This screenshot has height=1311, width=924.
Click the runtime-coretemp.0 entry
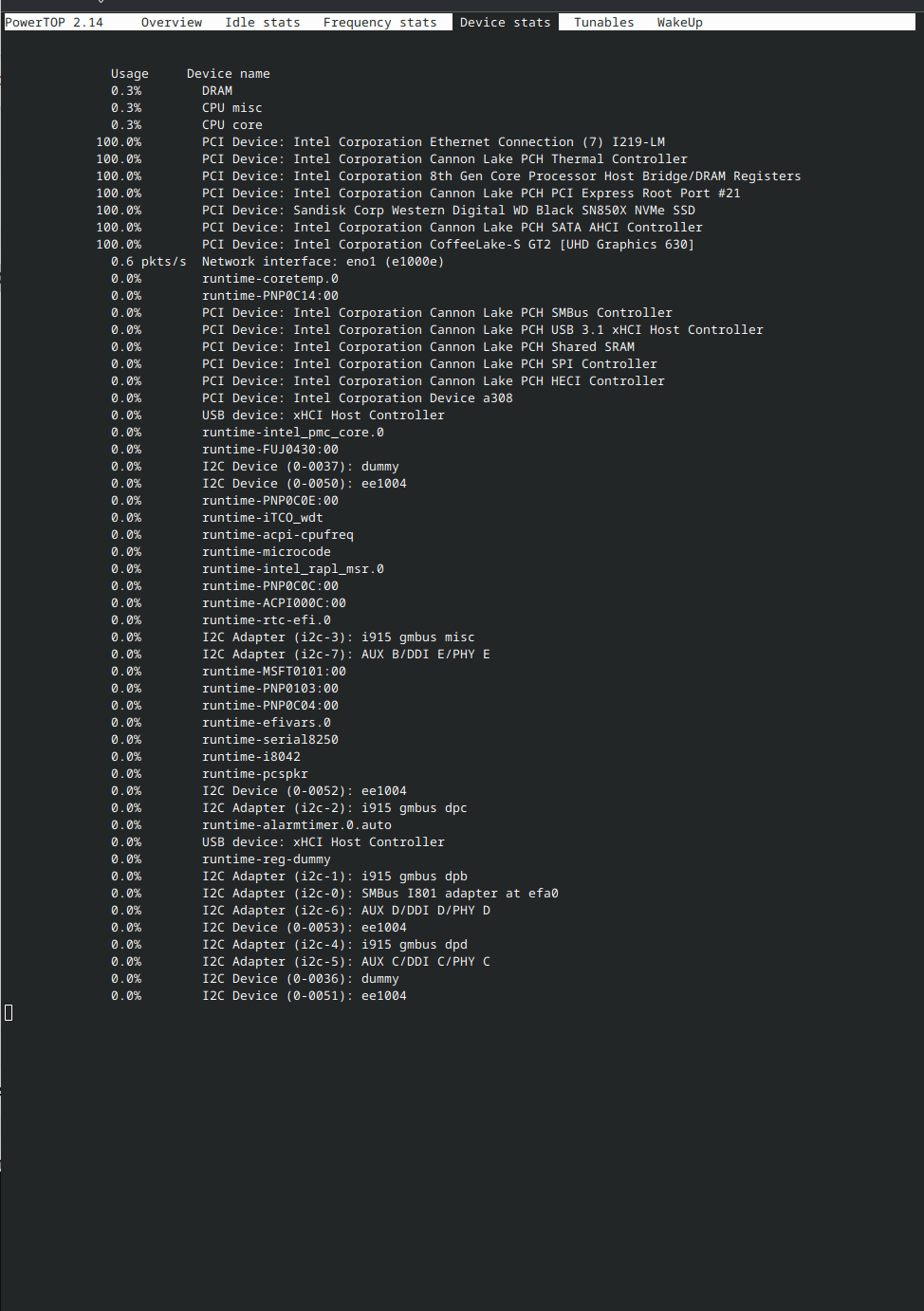click(269, 279)
